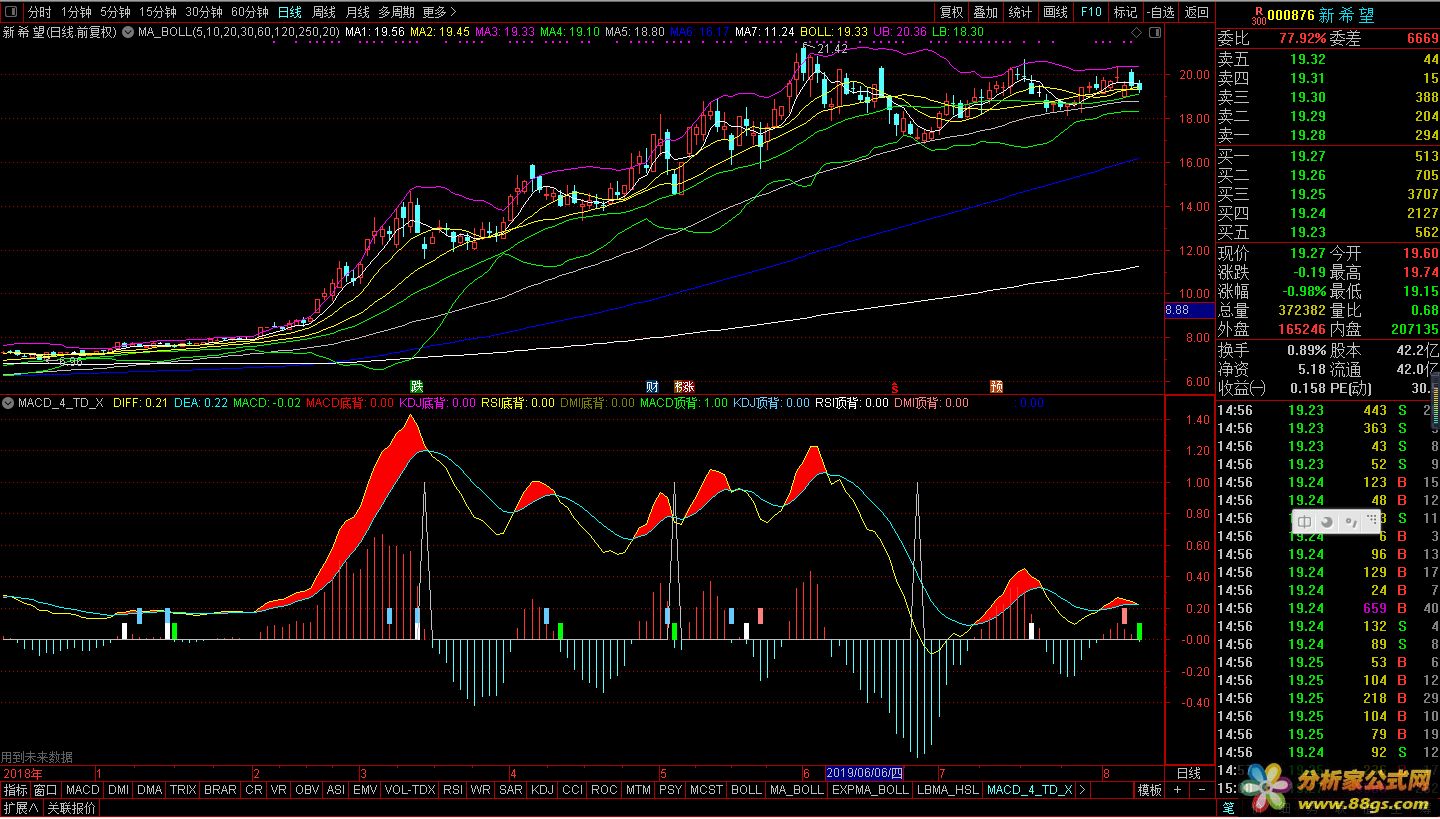Select the MA_BOLL indicator tab

[x=797, y=790]
